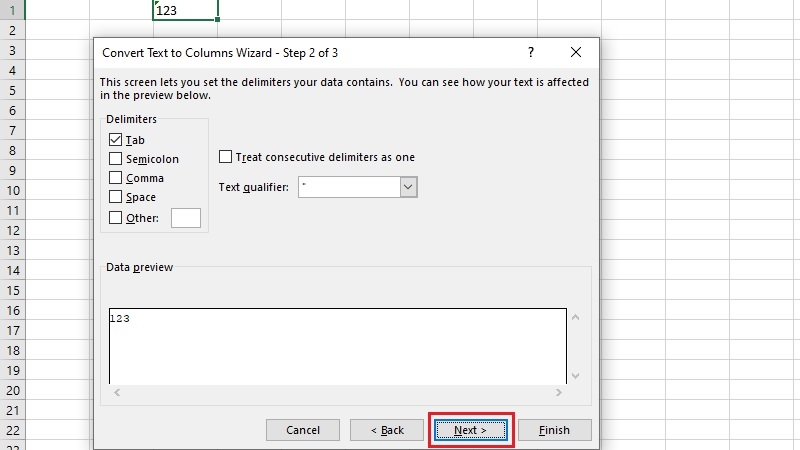Image resolution: width=800 pixels, height=450 pixels.
Task: Click the preview left scroll arrow
Action: [x=117, y=392]
